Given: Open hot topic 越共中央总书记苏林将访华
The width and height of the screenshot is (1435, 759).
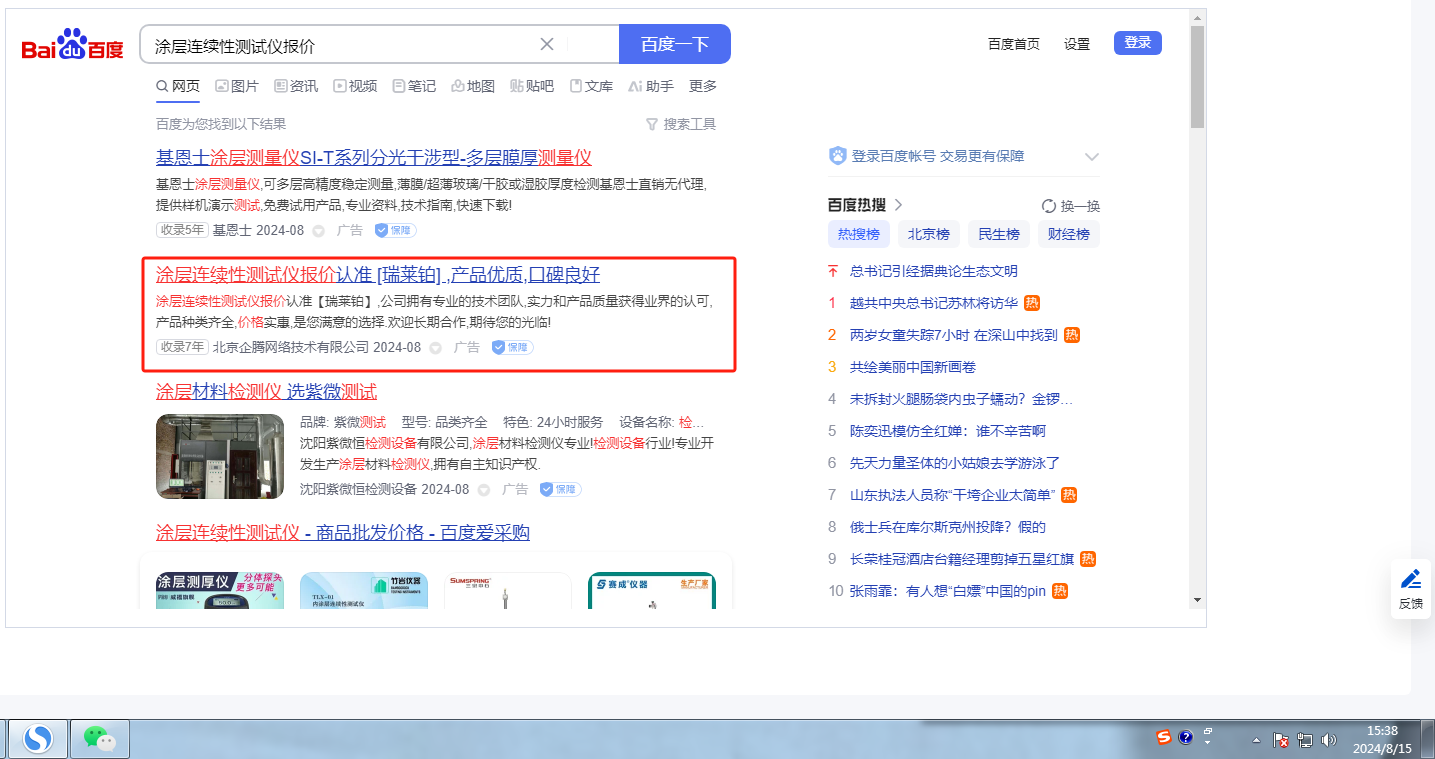Looking at the screenshot, I should 933,303.
